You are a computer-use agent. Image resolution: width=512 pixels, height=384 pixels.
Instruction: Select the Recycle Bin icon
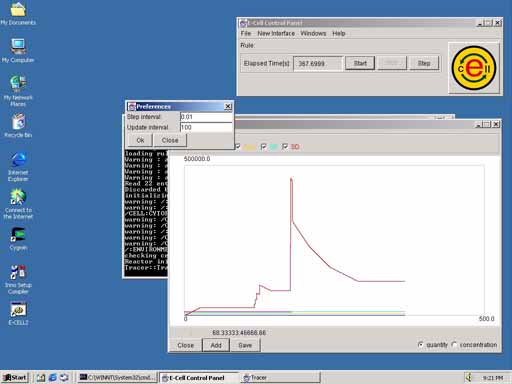pyautogui.click(x=18, y=126)
